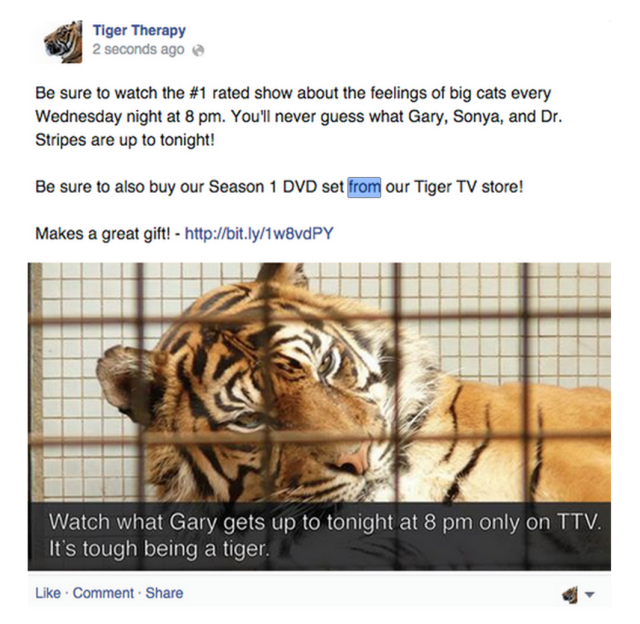
Task: Open the Tiger Therapy profile picture
Action: 63,41
